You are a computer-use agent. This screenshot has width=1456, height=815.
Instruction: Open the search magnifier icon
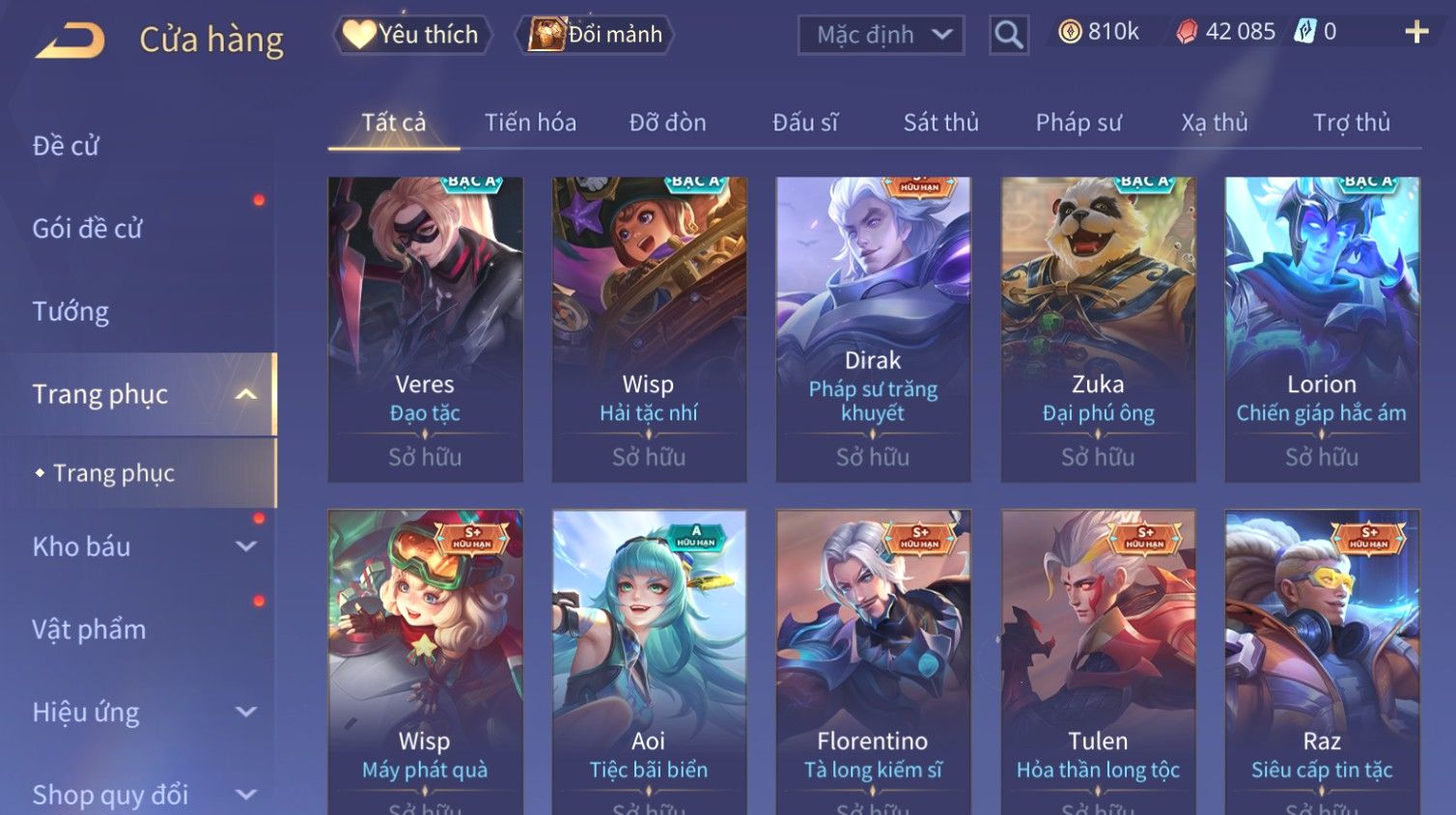(1008, 35)
